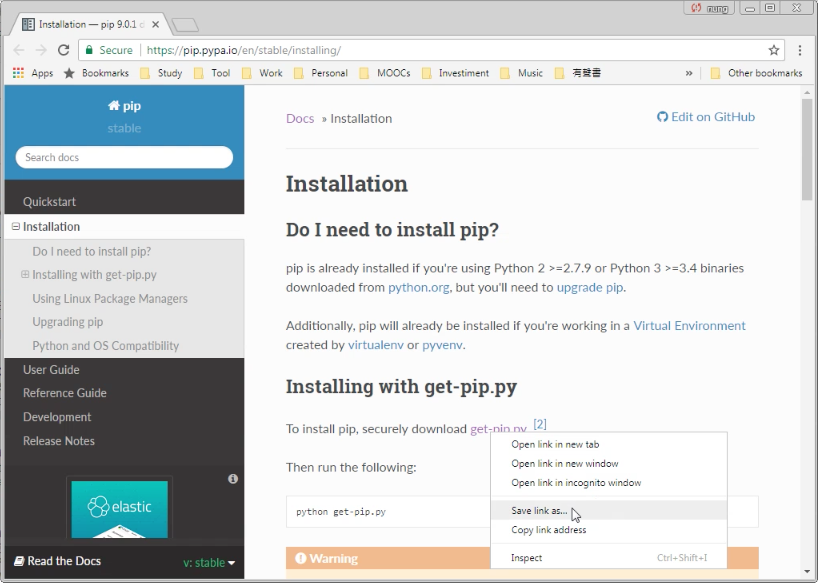Collapse the Installation sidebar section
Viewport: 818px width, 583px height.
coord(16,226)
